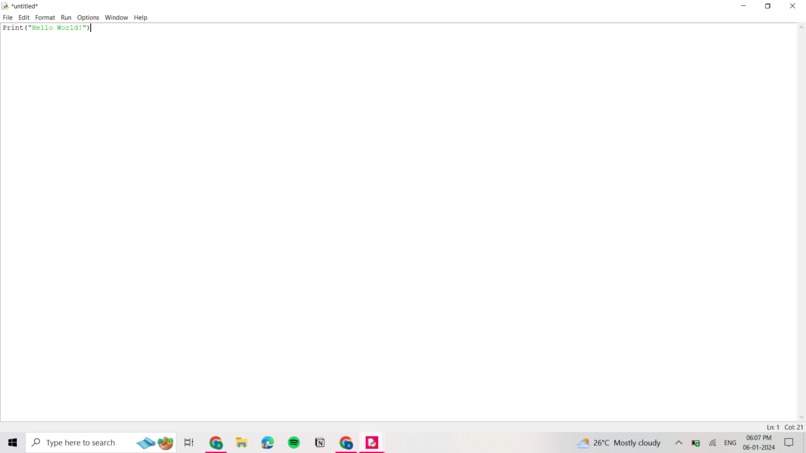The width and height of the screenshot is (806, 453).
Task: Open the first Chrome icon in taskbar
Action: pos(216,443)
